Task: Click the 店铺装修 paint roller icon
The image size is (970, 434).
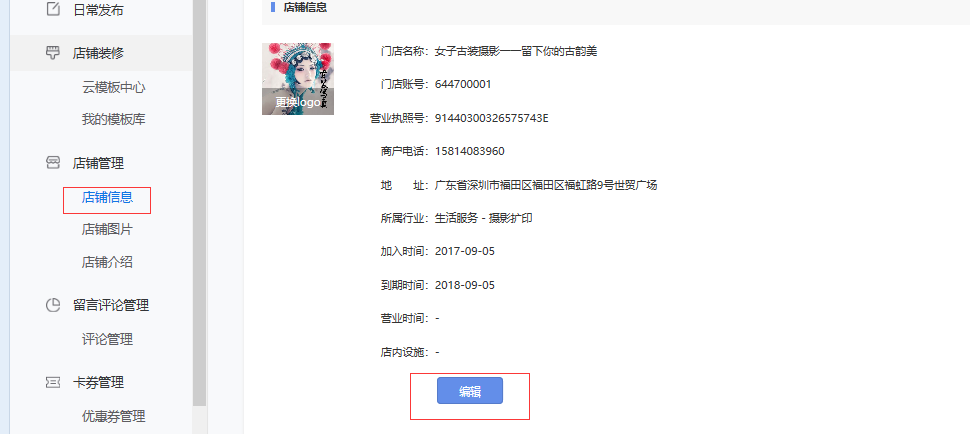Action: click(x=54, y=53)
